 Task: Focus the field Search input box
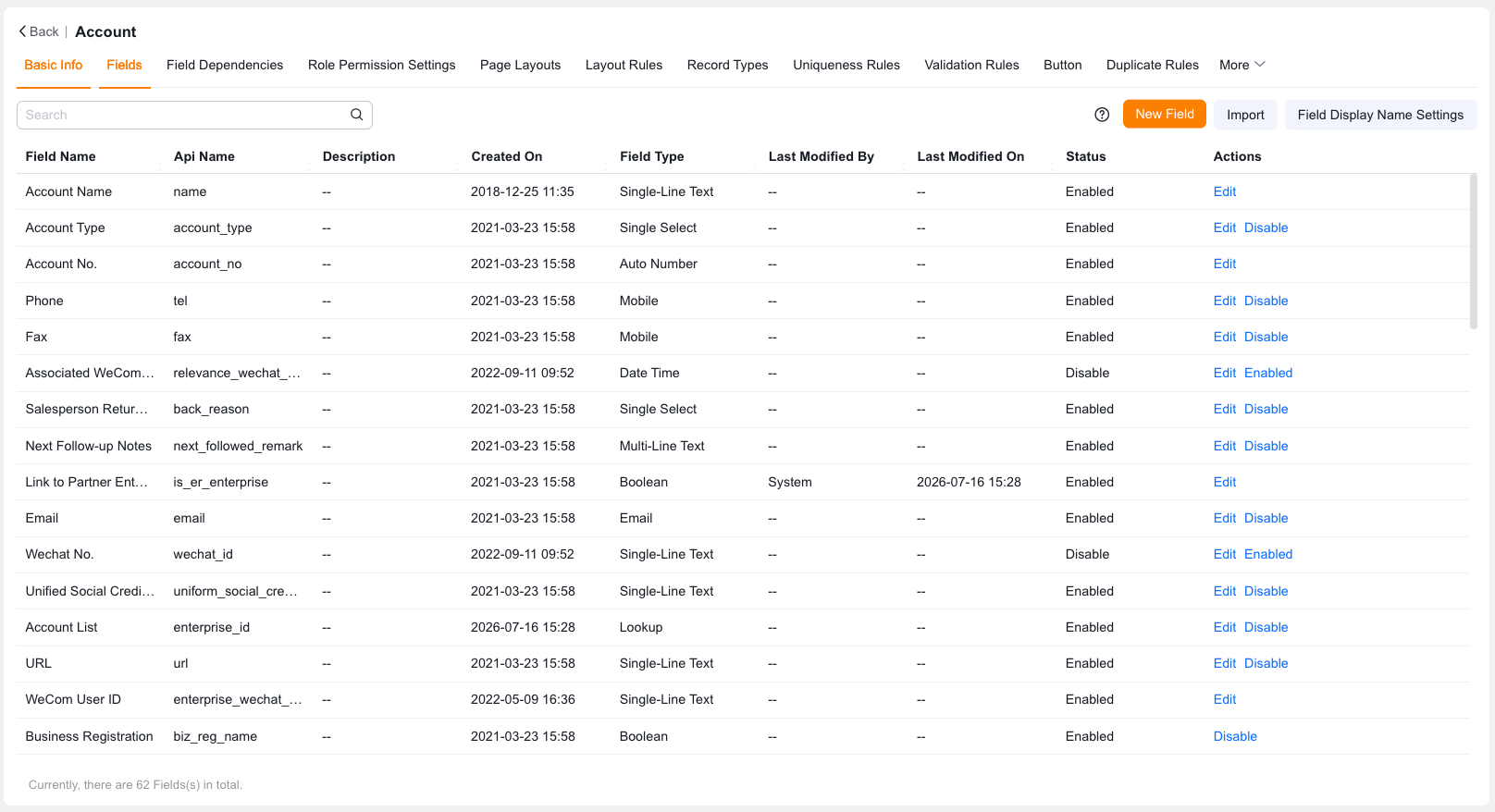point(194,115)
